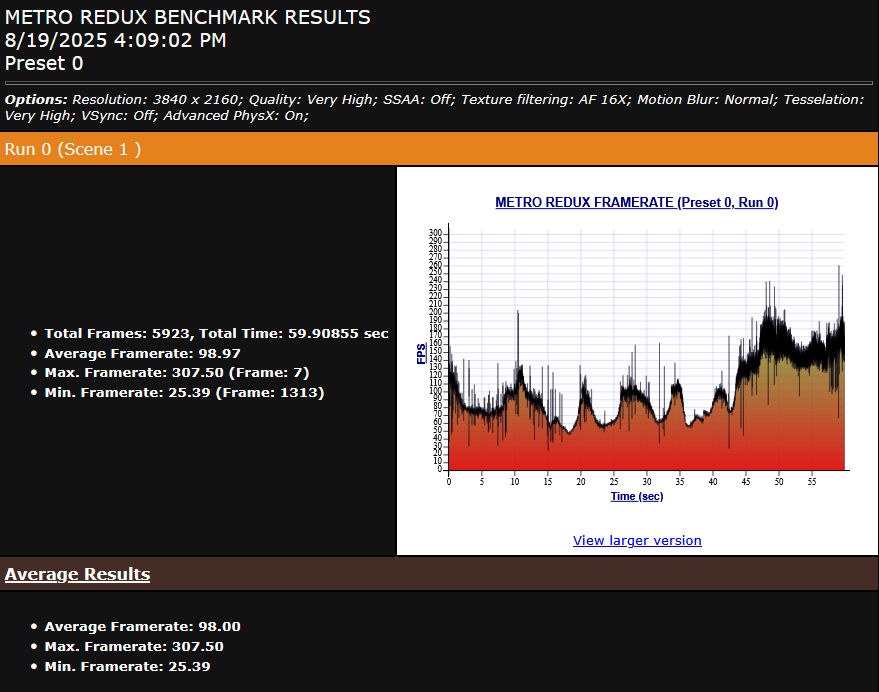Click the METRO REDUX FRAMERATE chart title
879x692 pixels.
[x=637, y=202]
